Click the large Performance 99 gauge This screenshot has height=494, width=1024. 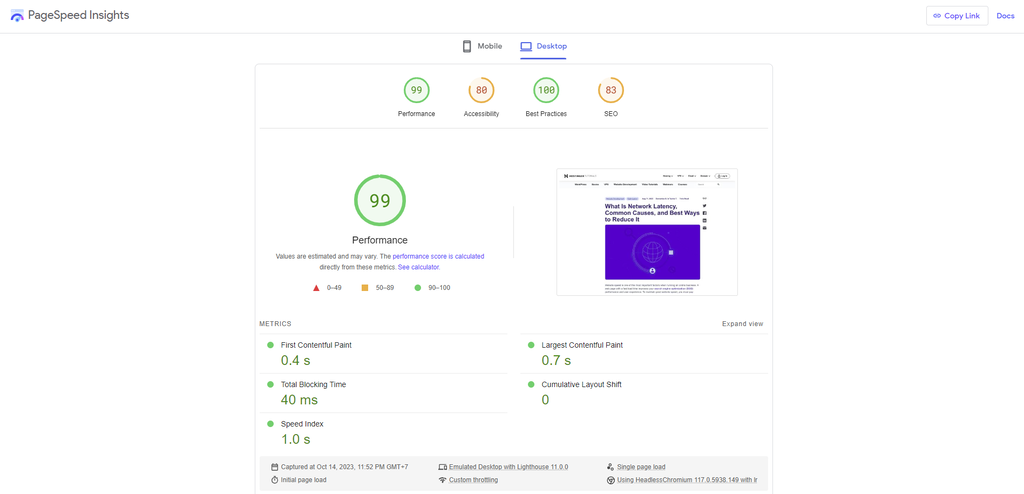380,201
